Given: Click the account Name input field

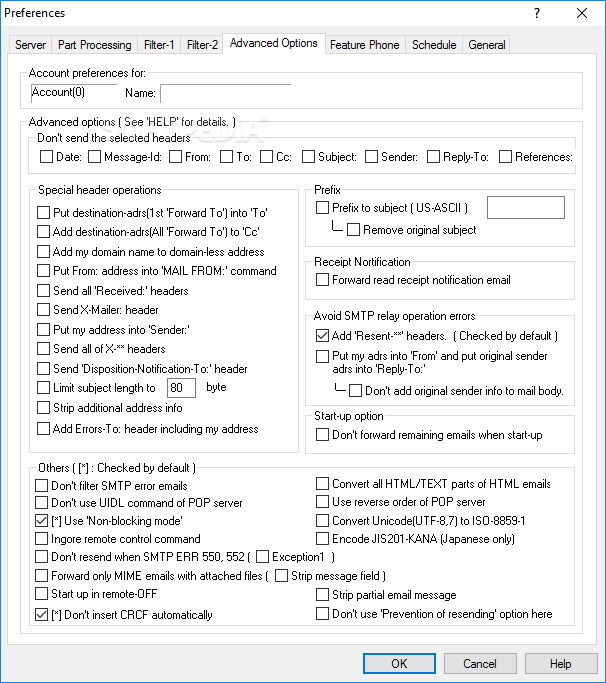Looking at the screenshot, I should [225, 93].
